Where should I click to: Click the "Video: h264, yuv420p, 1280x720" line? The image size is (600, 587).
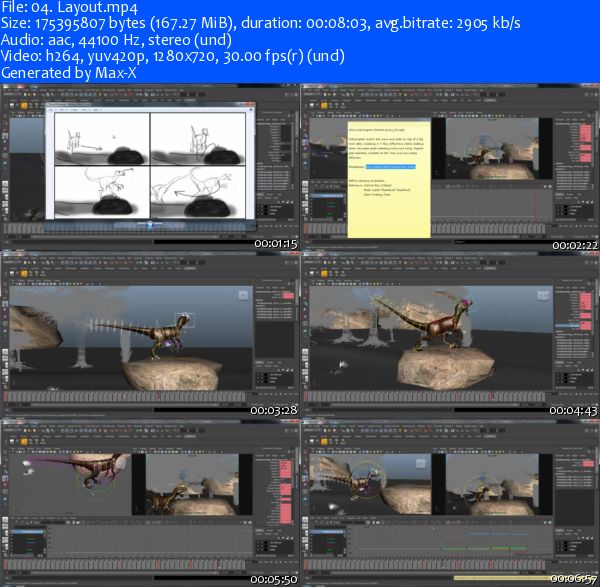click(173, 56)
